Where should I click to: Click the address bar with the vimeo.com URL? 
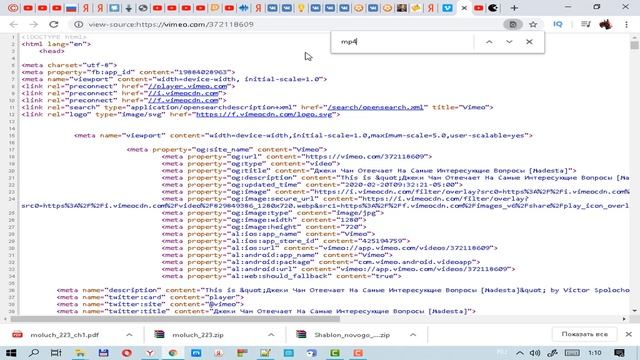[x=286, y=24]
